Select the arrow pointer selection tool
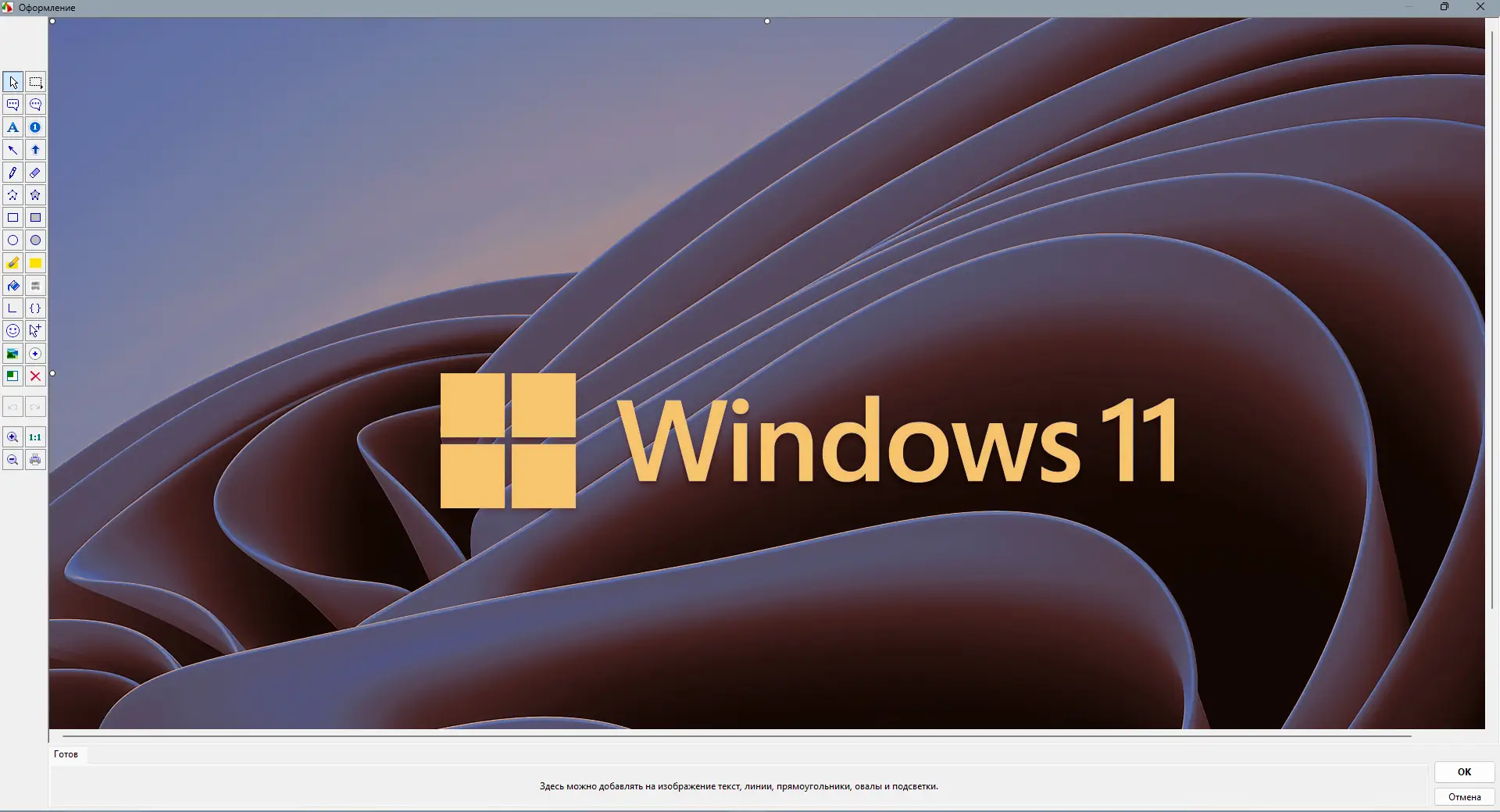Image resolution: width=1500 pixels, height=812 pixels. pos(12,82)
